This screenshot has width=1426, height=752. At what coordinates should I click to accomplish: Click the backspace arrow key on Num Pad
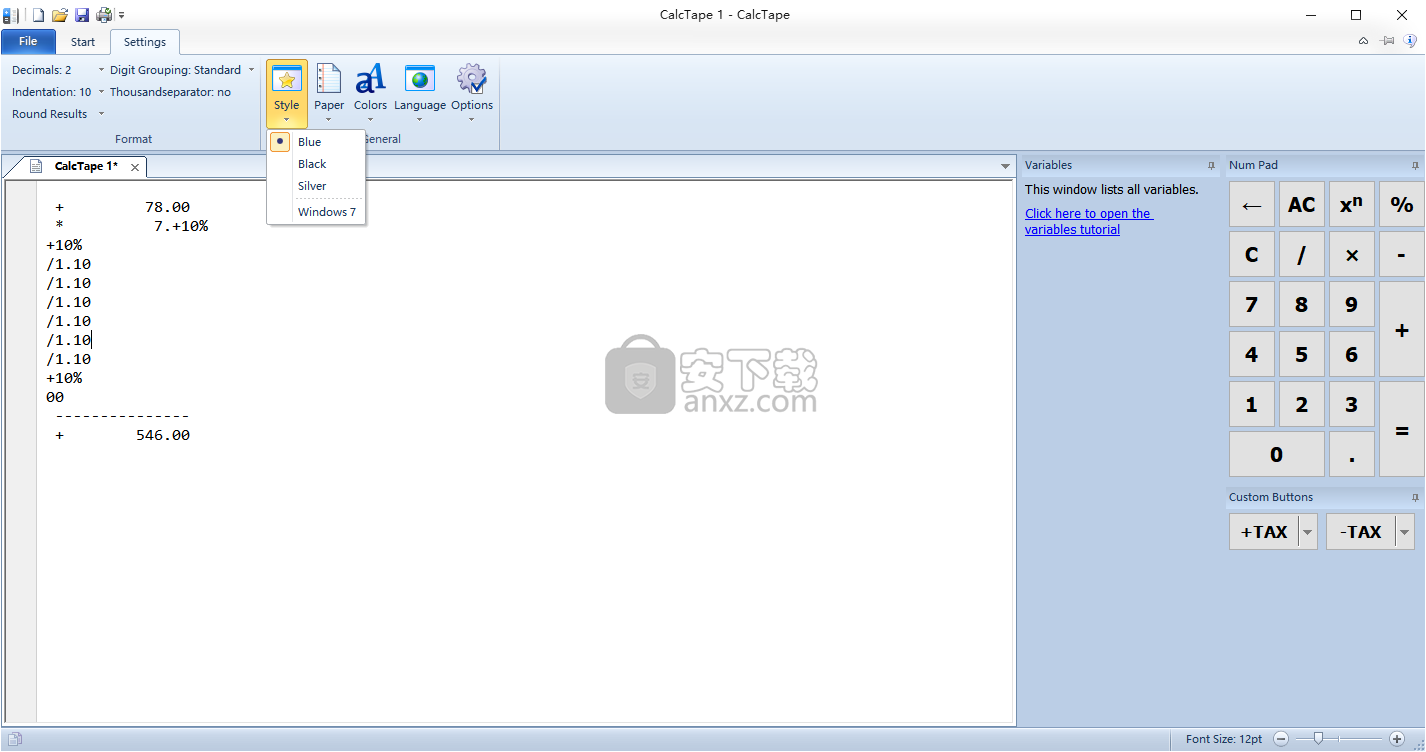pyautogui.click(x=1251, y=204)
